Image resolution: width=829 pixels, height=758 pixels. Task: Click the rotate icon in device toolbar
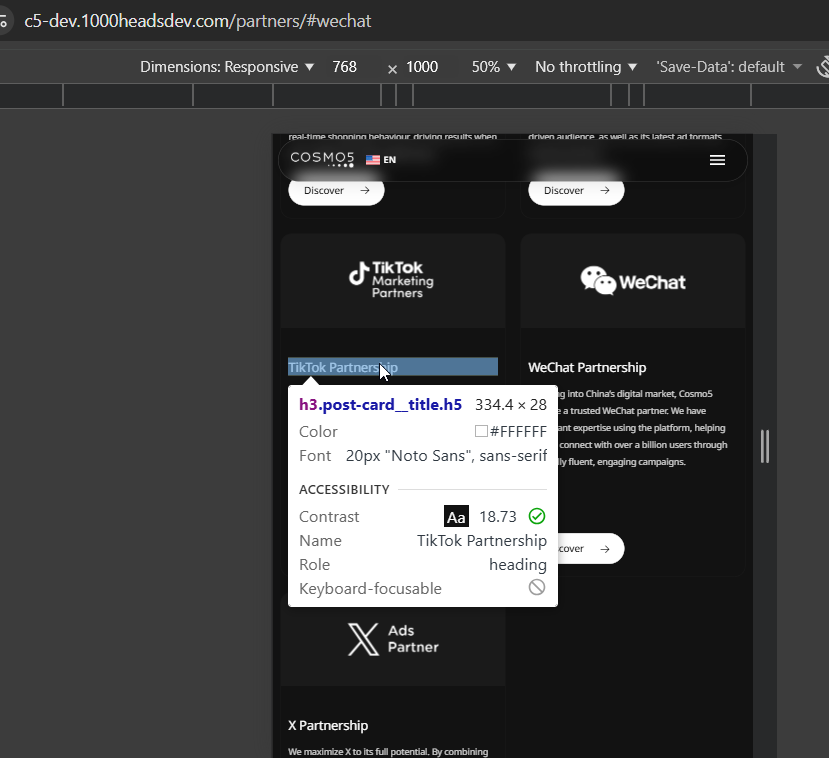pyautogui.click(x=823, y=67)
